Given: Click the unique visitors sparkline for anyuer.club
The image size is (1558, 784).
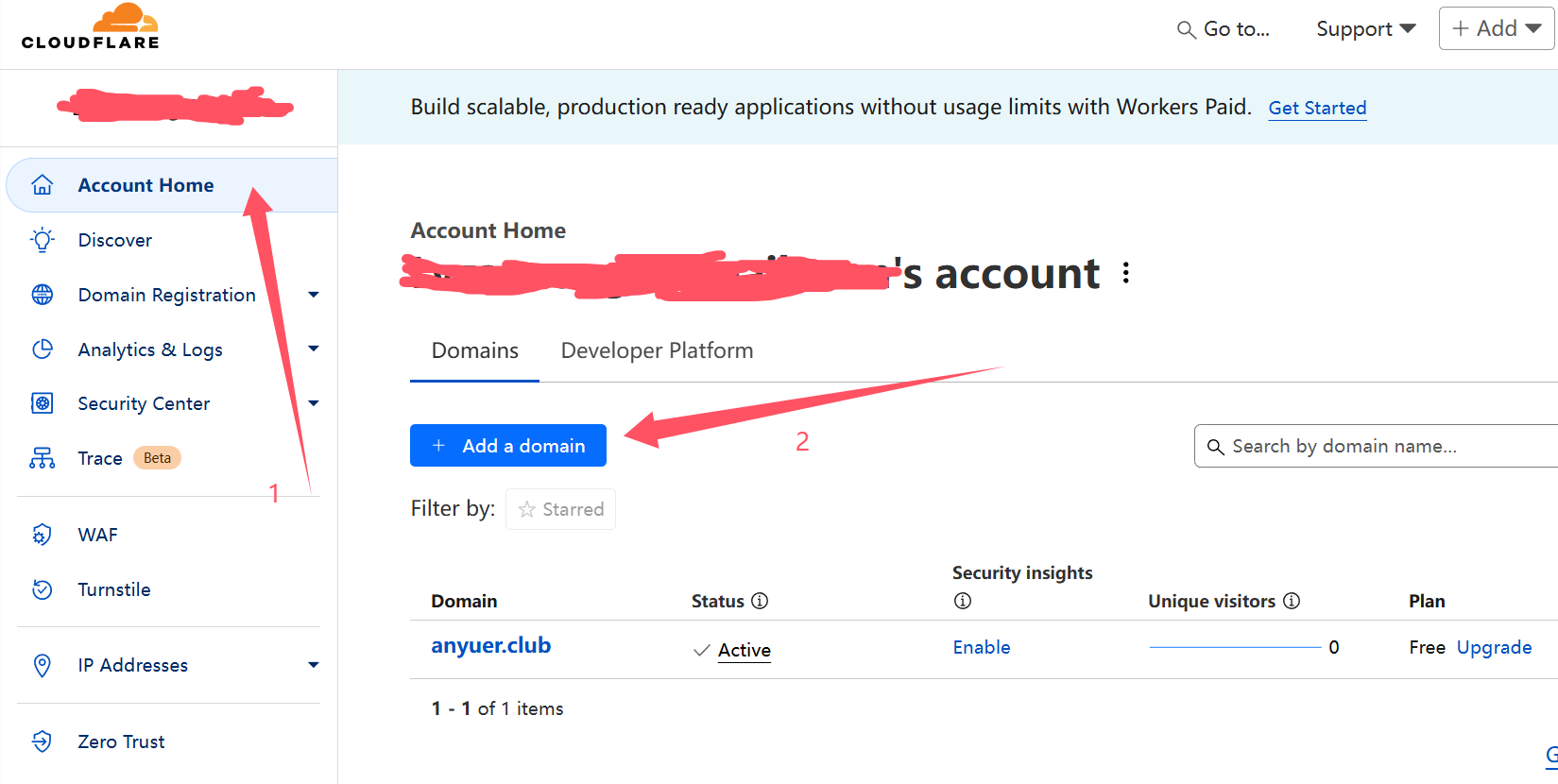Looking at the screenshot, I should point(1235,647).
